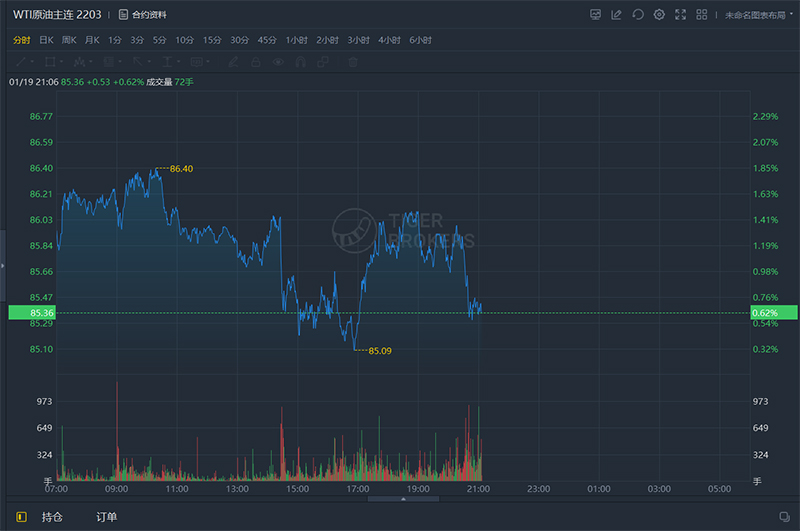Click the chart monitor/indicator icon in top bar
Screen dimensions: 800x531
[x=595, y=15]
